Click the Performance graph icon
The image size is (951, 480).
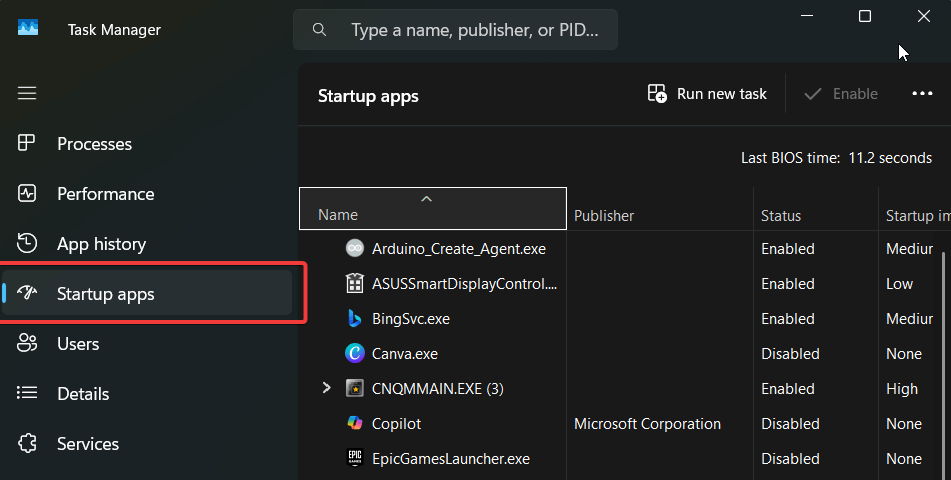pyautogui.click(x=27, y=194)
